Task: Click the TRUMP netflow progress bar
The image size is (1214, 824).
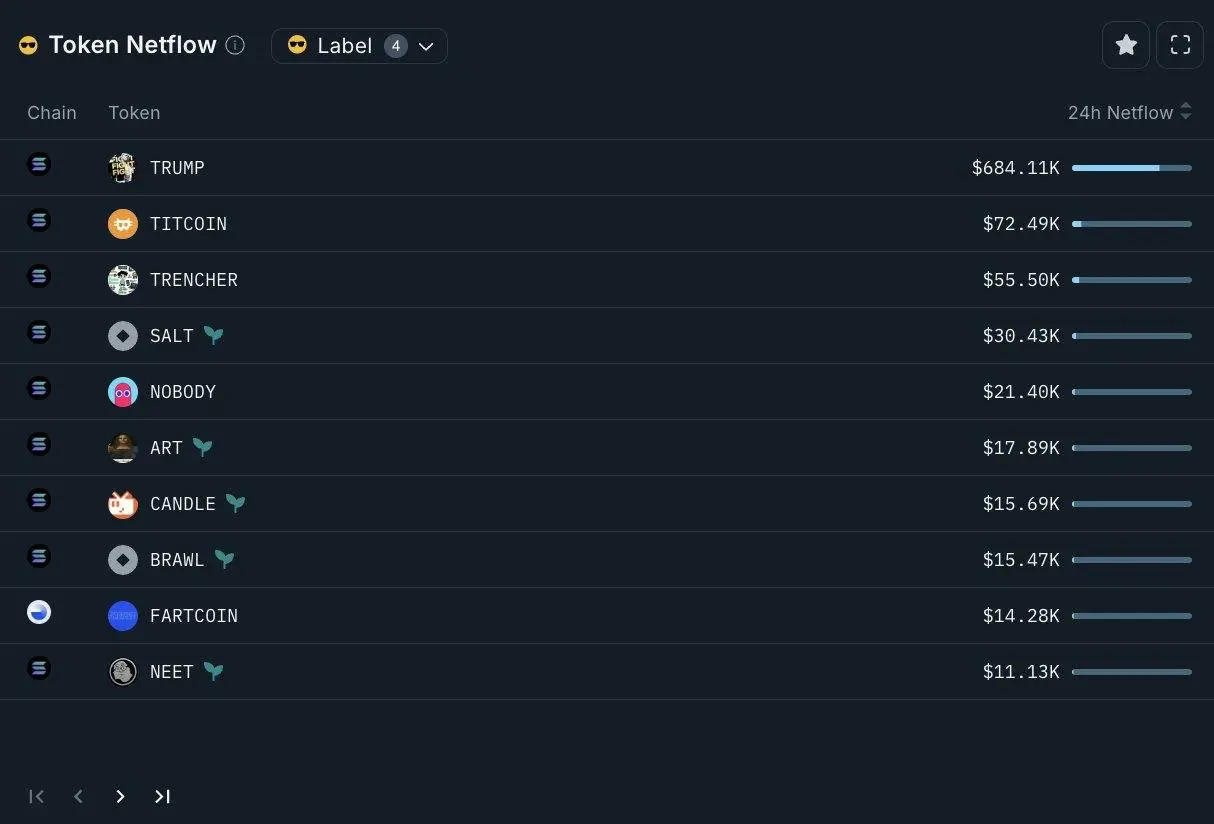Action: pyautogui.click(x=1131, y=168)
